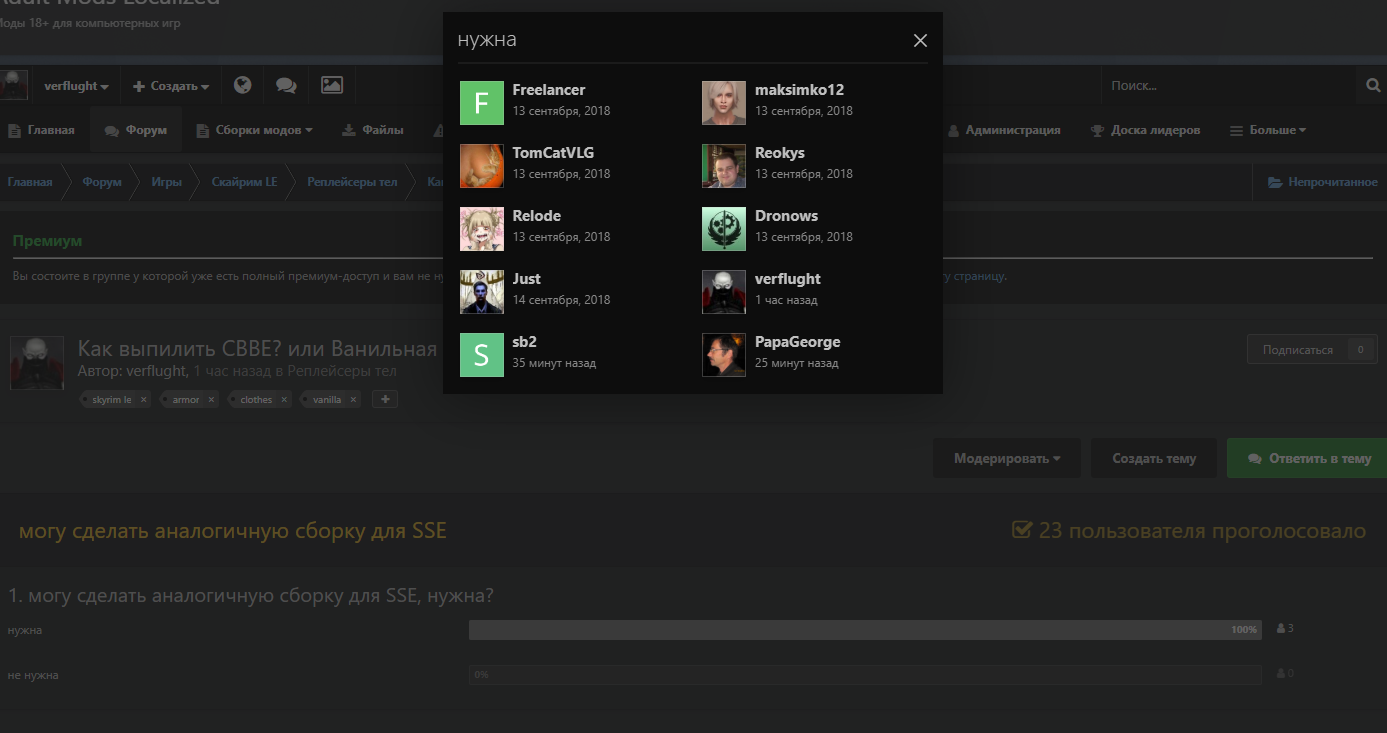Expand the Модерировать dropdown
Image resolution: width=1387 pixels, height=733 pixels.
1006,459
